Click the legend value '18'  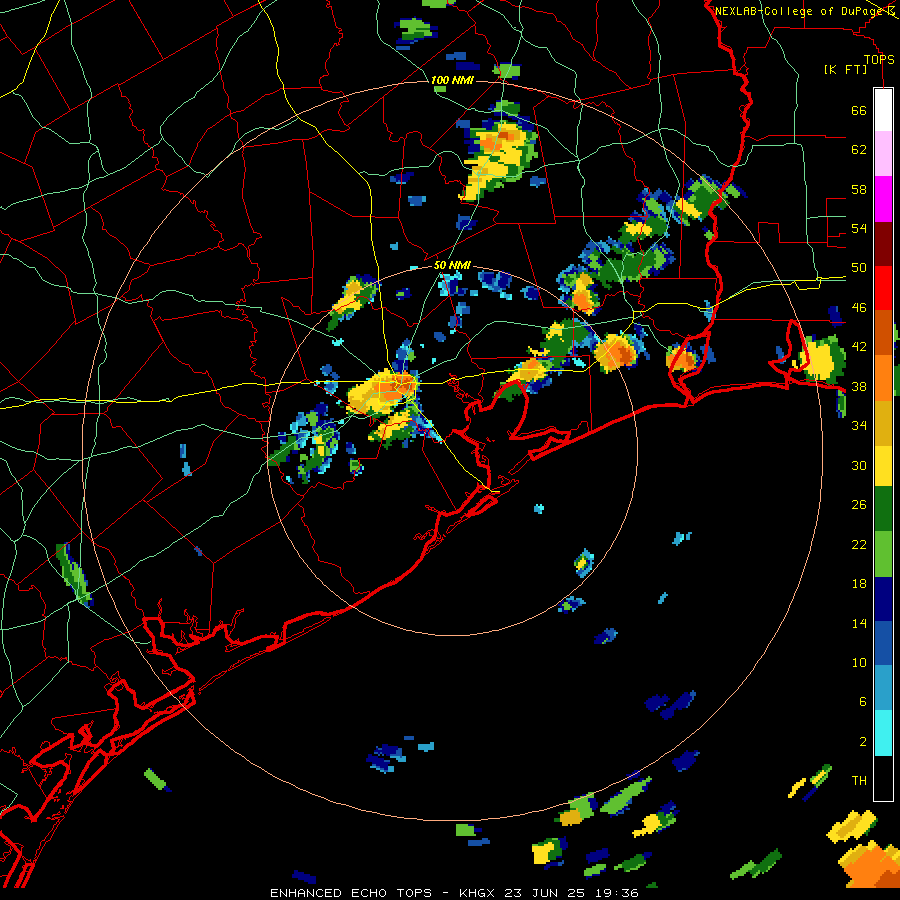pyautogui.click(x=859, y=584)
